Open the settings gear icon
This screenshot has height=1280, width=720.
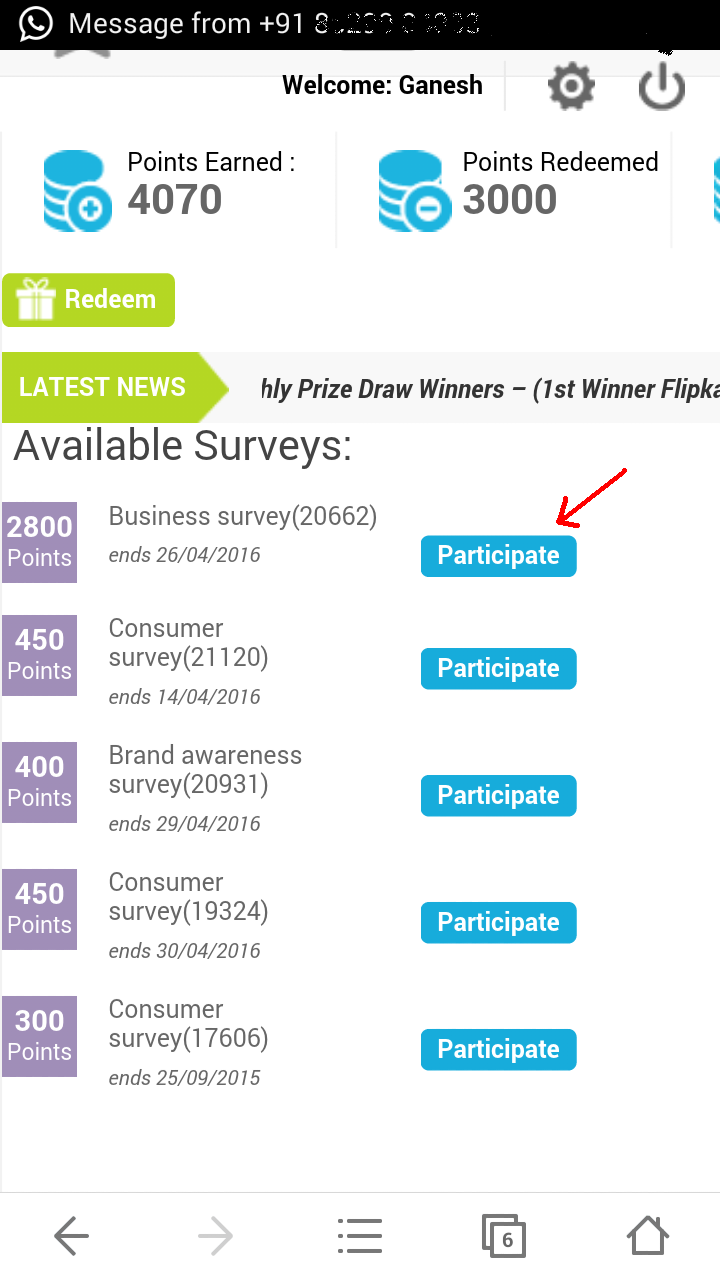tap(572, 87)
